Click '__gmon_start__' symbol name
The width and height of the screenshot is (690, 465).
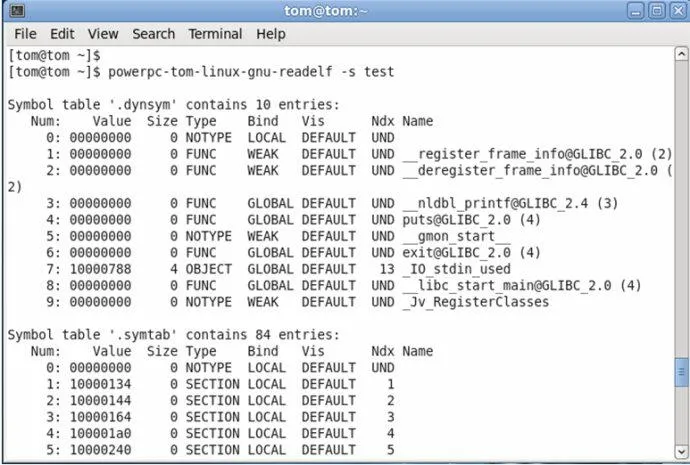click(x=456, y=236)
